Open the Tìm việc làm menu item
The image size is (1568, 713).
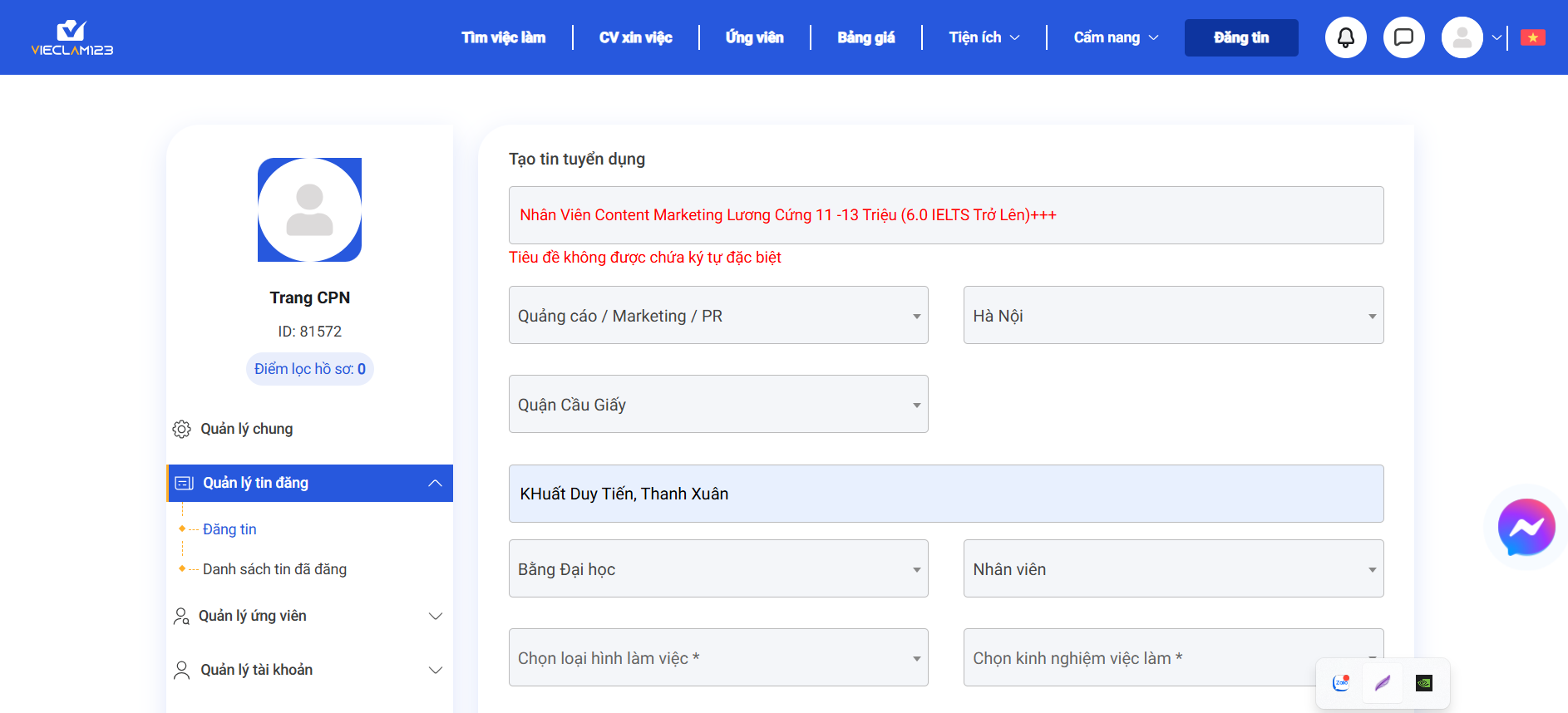[x=503, y=37]
